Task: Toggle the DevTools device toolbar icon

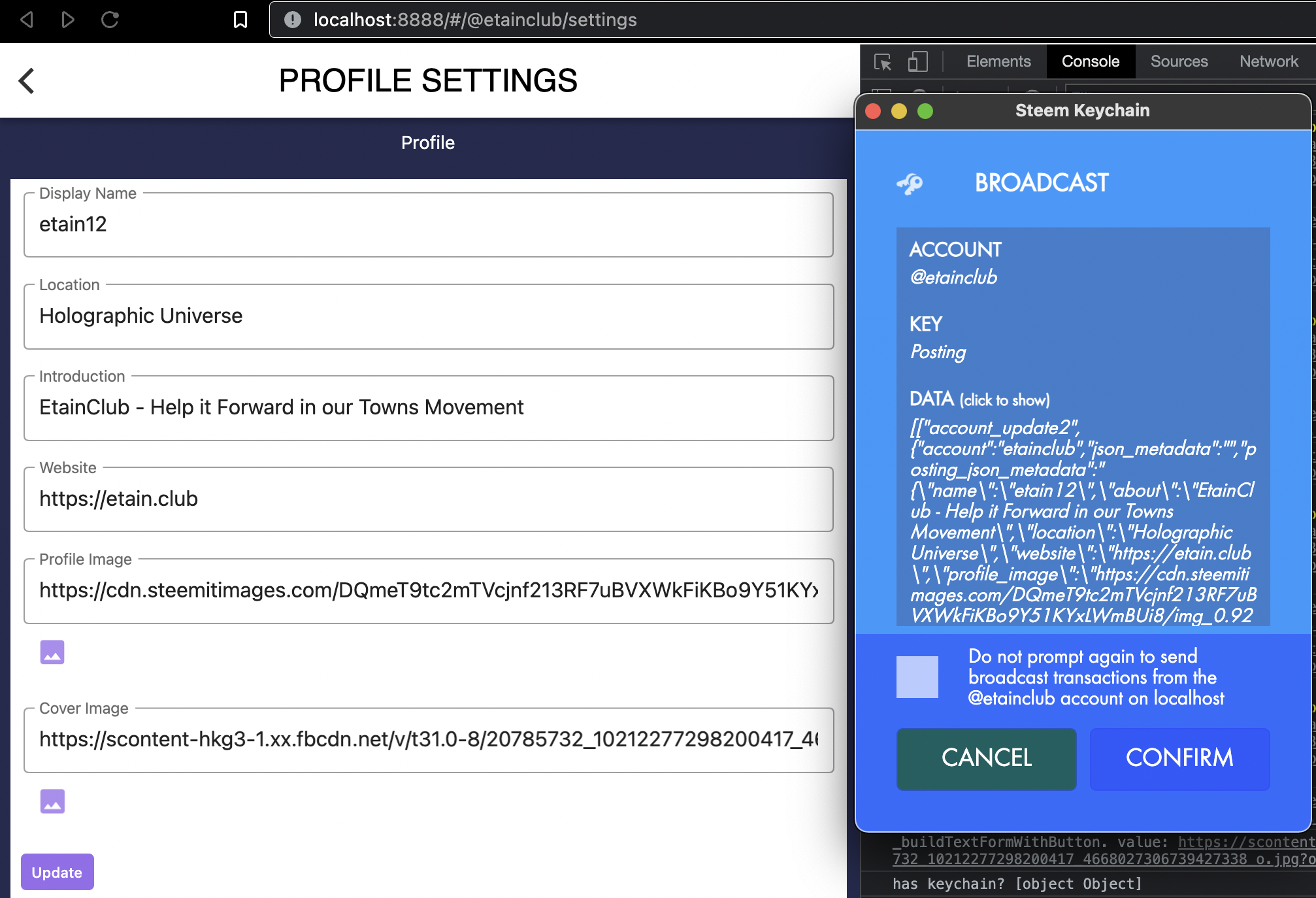Action: click(x=917, y=61)
